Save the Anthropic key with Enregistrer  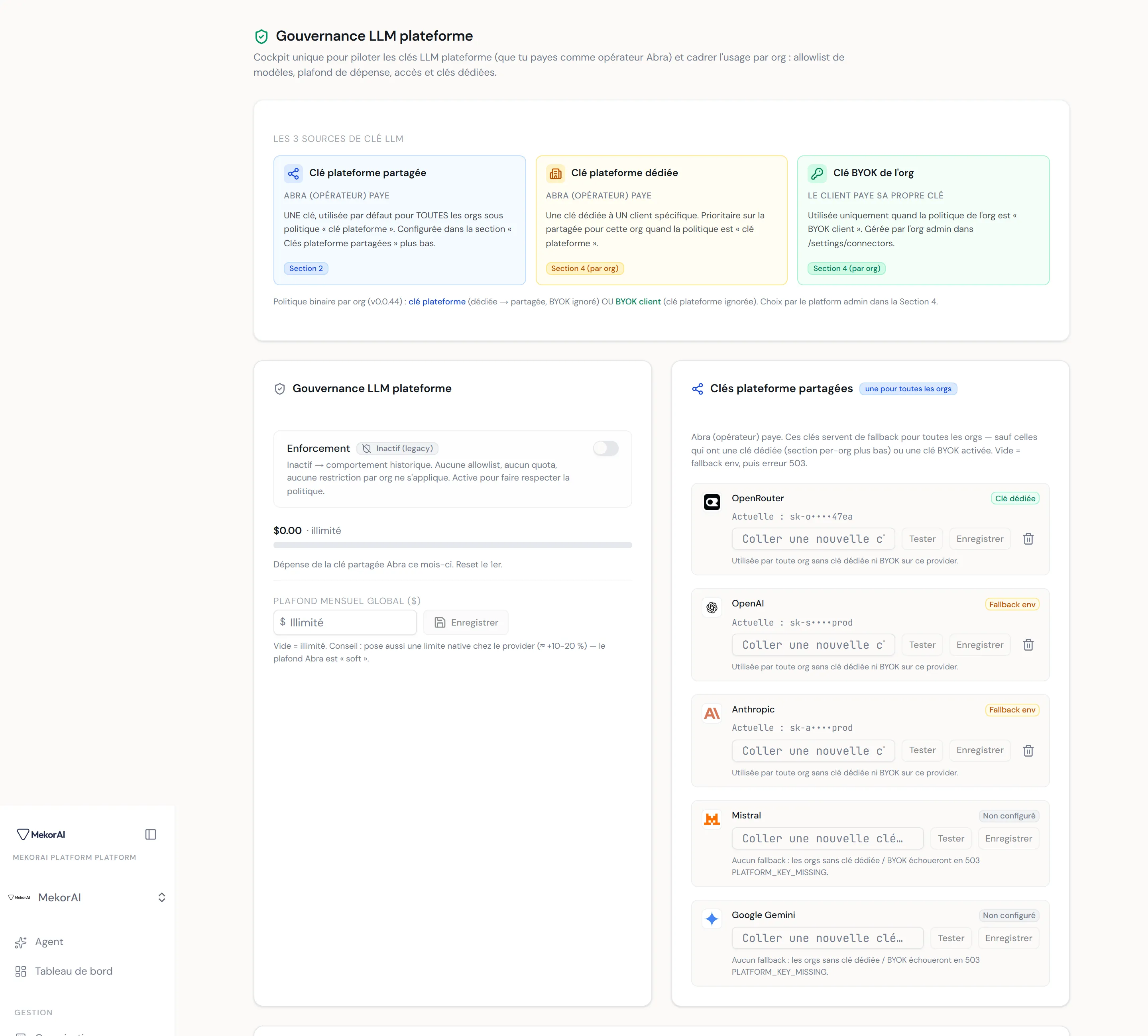point(980,750)
